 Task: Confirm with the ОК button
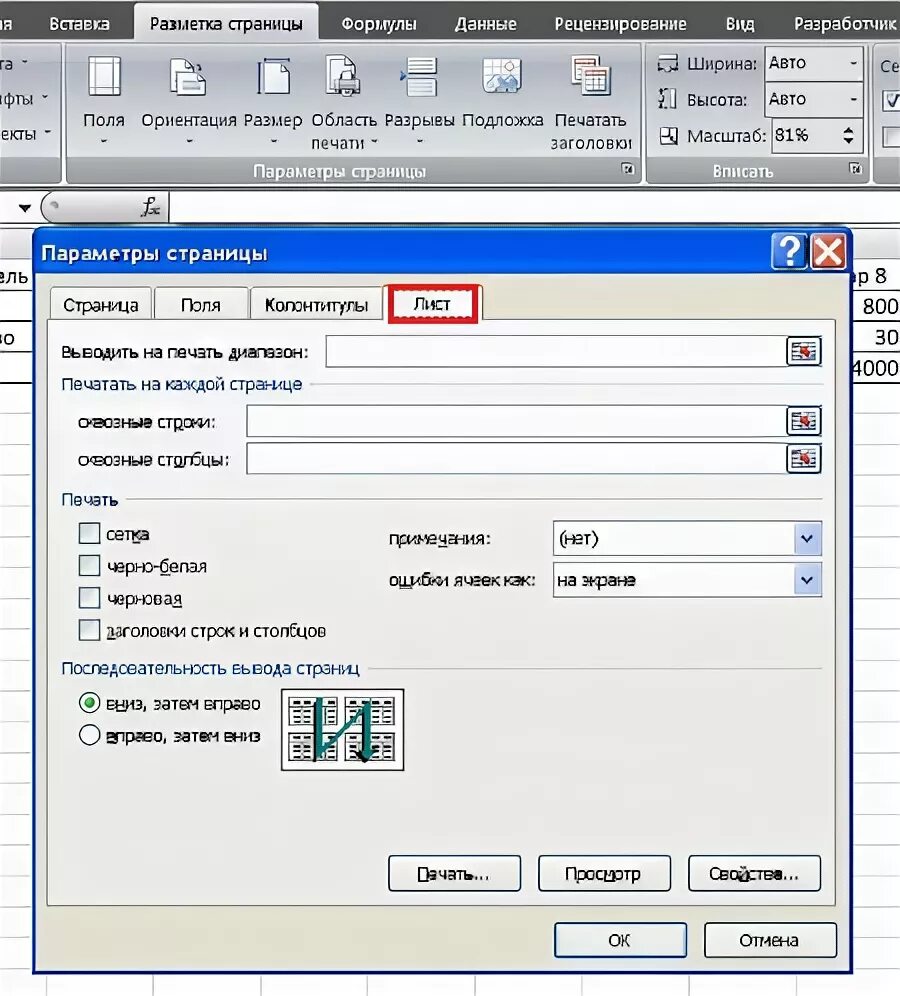click(620, 940)
